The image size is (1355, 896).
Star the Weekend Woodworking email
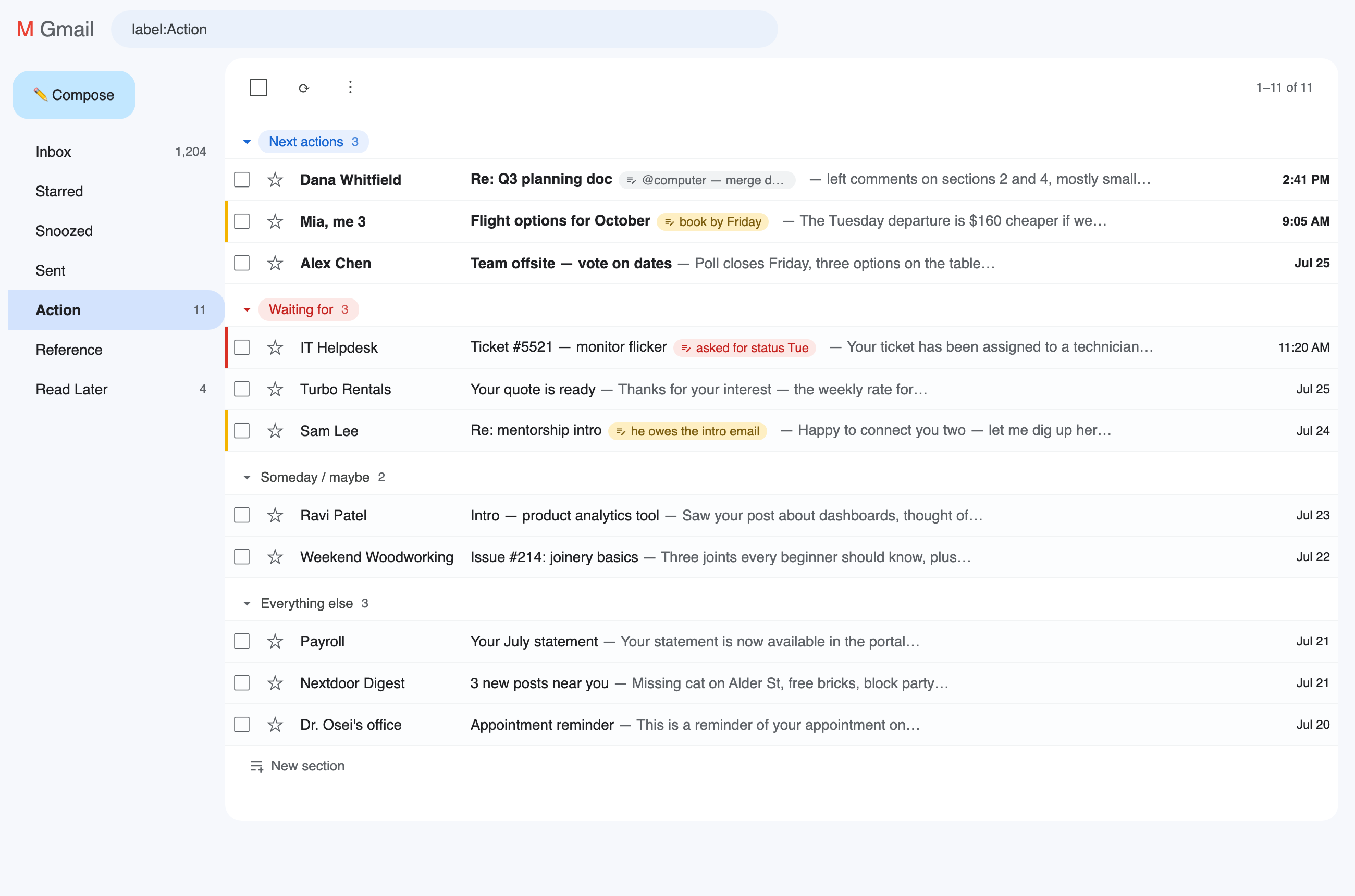point(275,557)
